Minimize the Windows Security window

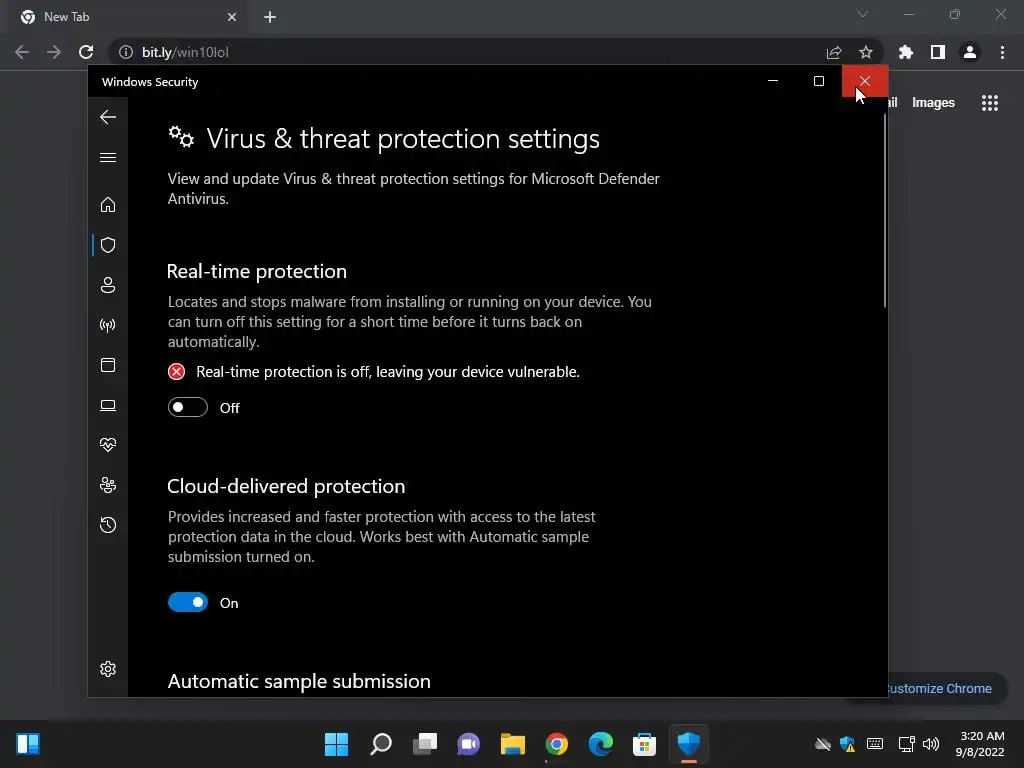(773, 81)
